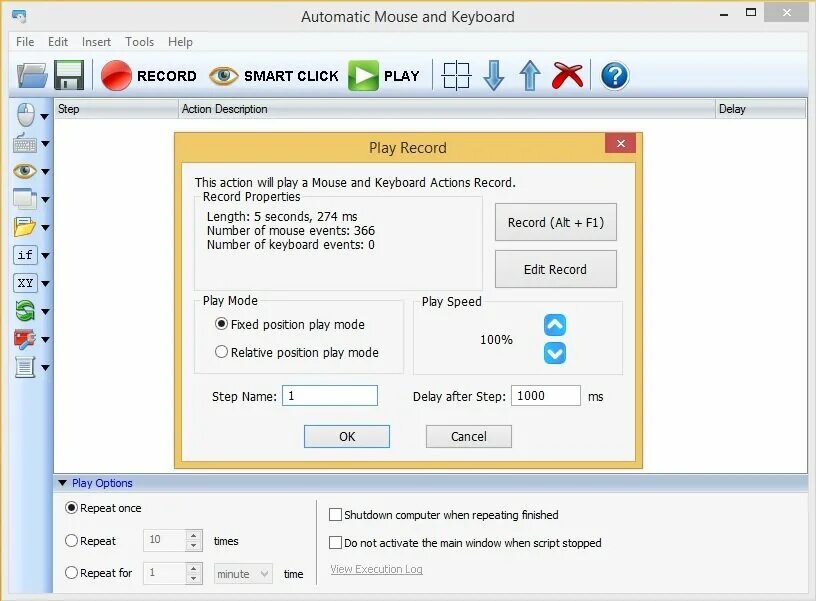The width and height of the screenshot is (816, 601).
Task: Click the eye smart-click sidebar icon
Action: [x=24, y=171]
